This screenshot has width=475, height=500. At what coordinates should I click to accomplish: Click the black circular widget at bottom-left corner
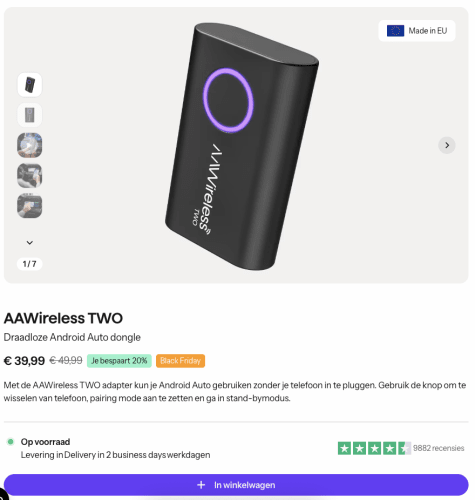[x=3, y=494]
